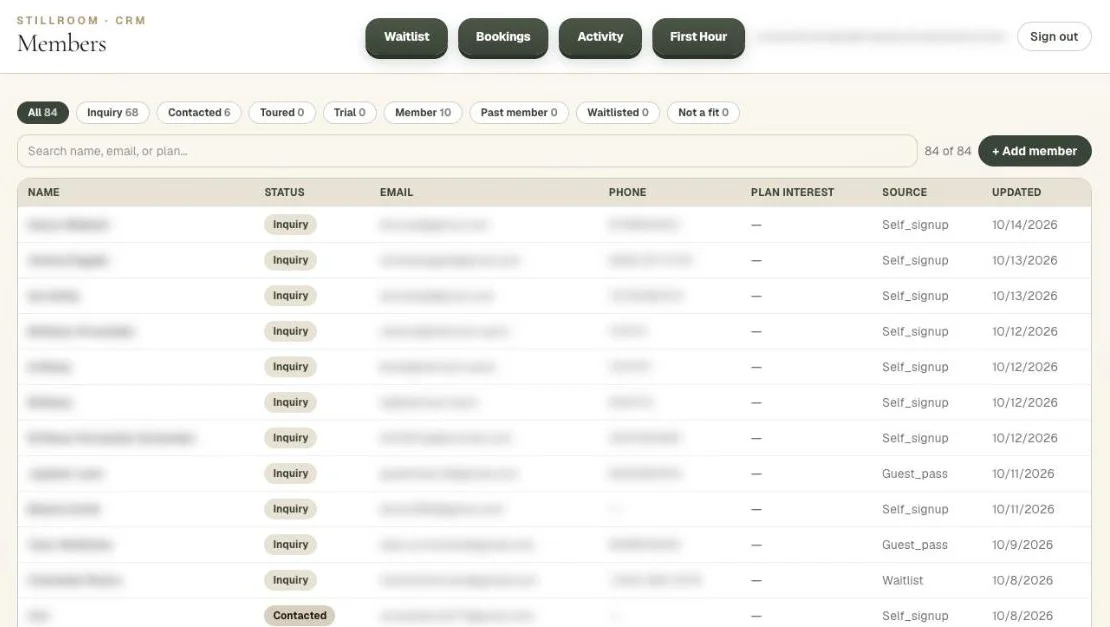Sign out of the CRM
The height and width of the screenshot is (627, 1110).
tap(1053, 37)
